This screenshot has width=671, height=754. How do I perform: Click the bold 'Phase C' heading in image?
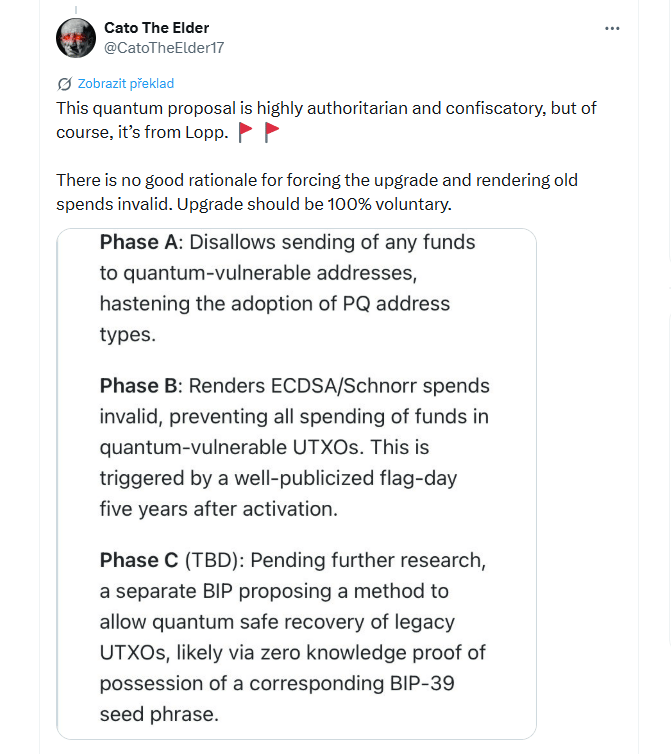tap(141, 560)
